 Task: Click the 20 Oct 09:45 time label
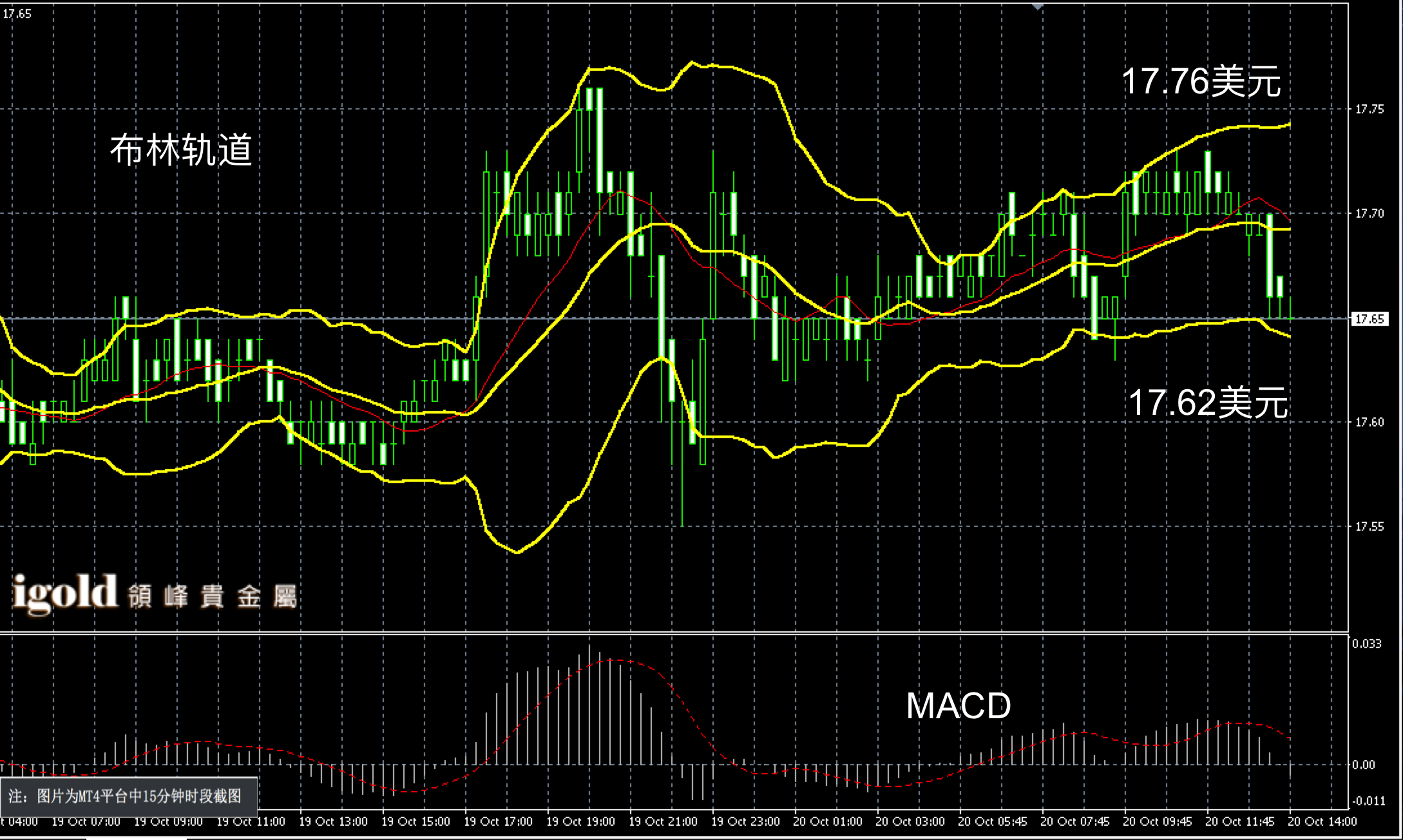(x=1157, y=822)
